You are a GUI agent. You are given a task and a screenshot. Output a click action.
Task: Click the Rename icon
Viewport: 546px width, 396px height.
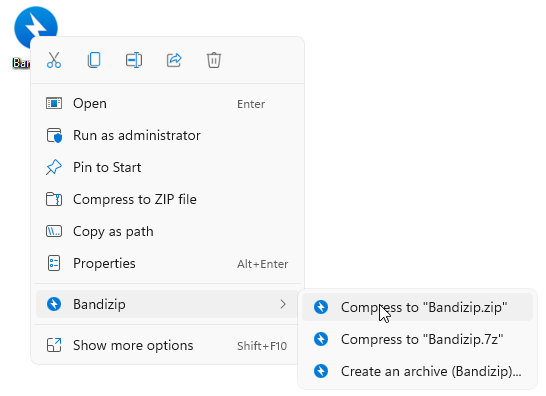(x=134, y=60)
